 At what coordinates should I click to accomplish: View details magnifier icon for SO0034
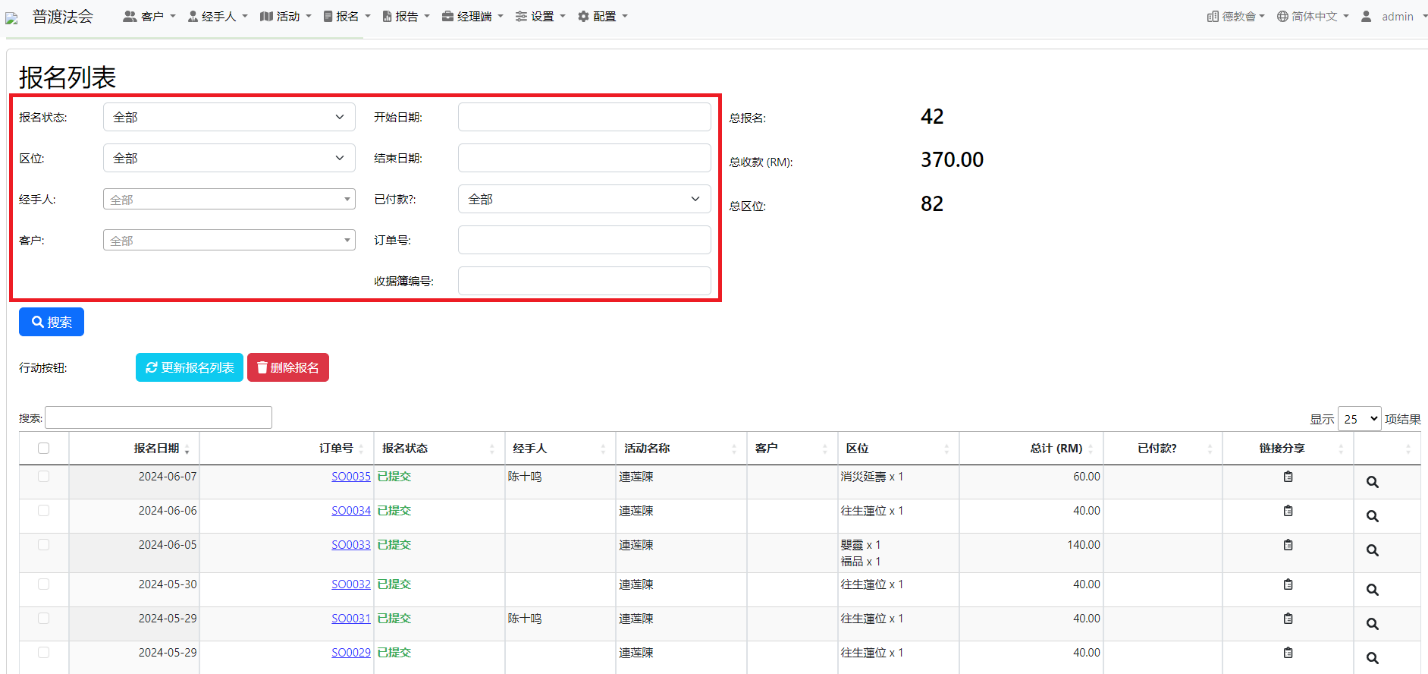tap(1373, 516)
